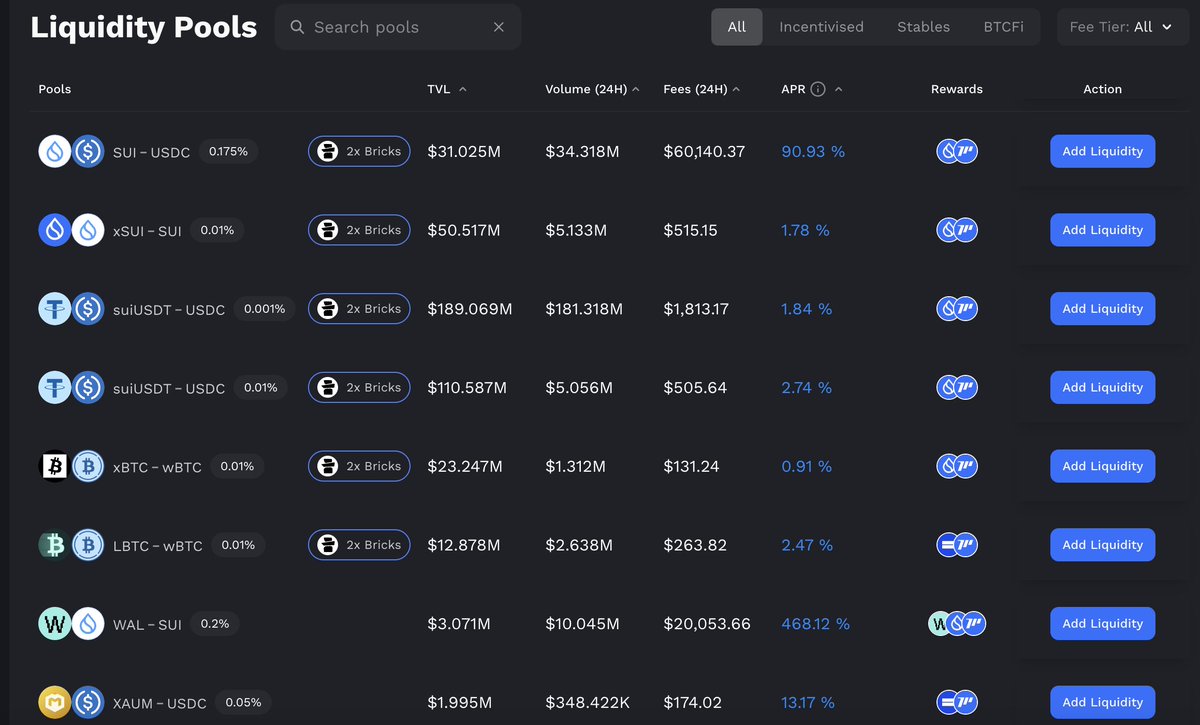The image size is (1200, 725).
Task: Click the WAL – SUI pool token icons
Action: [x=71, y=624]
